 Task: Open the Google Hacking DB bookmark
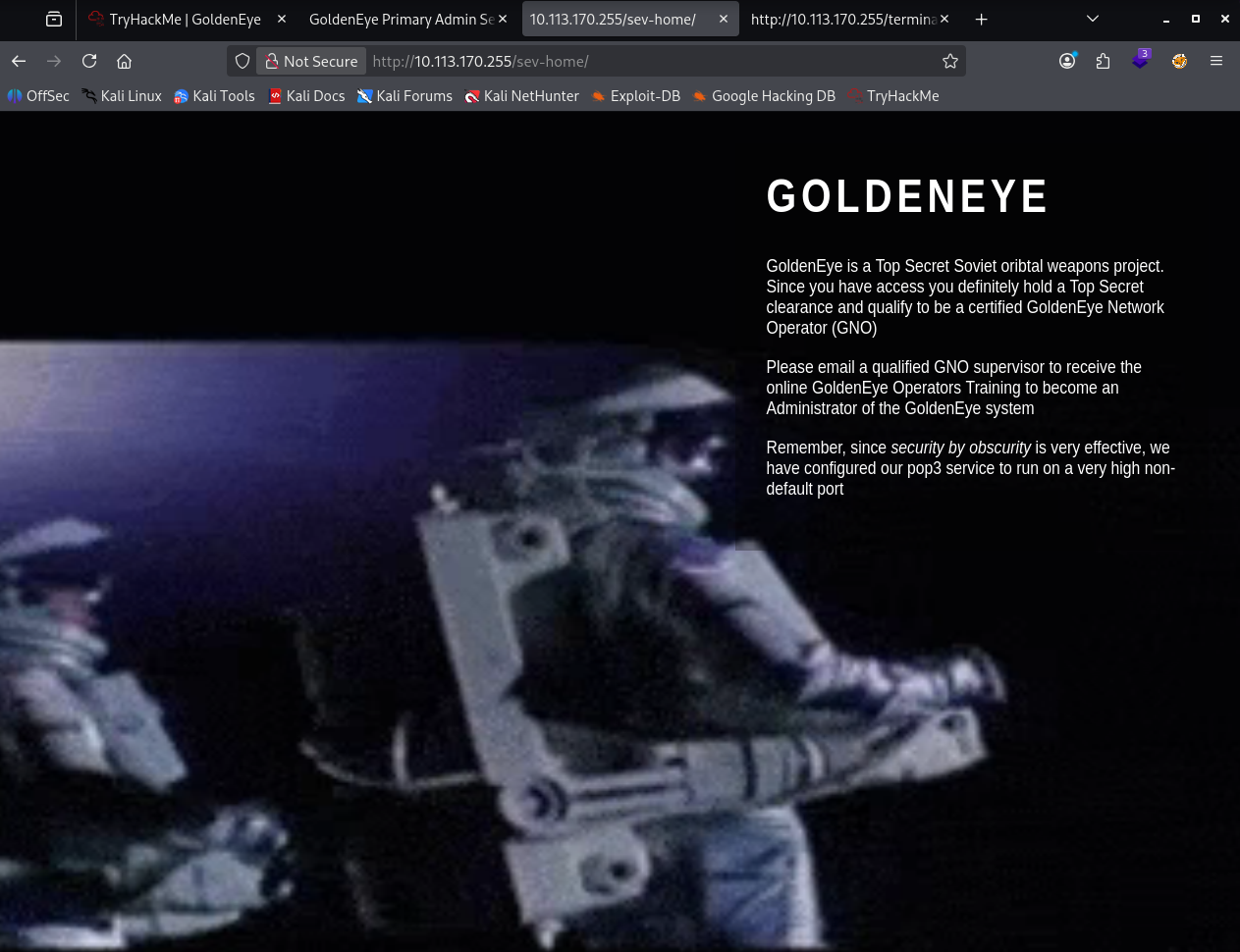[x=763, y=96]
